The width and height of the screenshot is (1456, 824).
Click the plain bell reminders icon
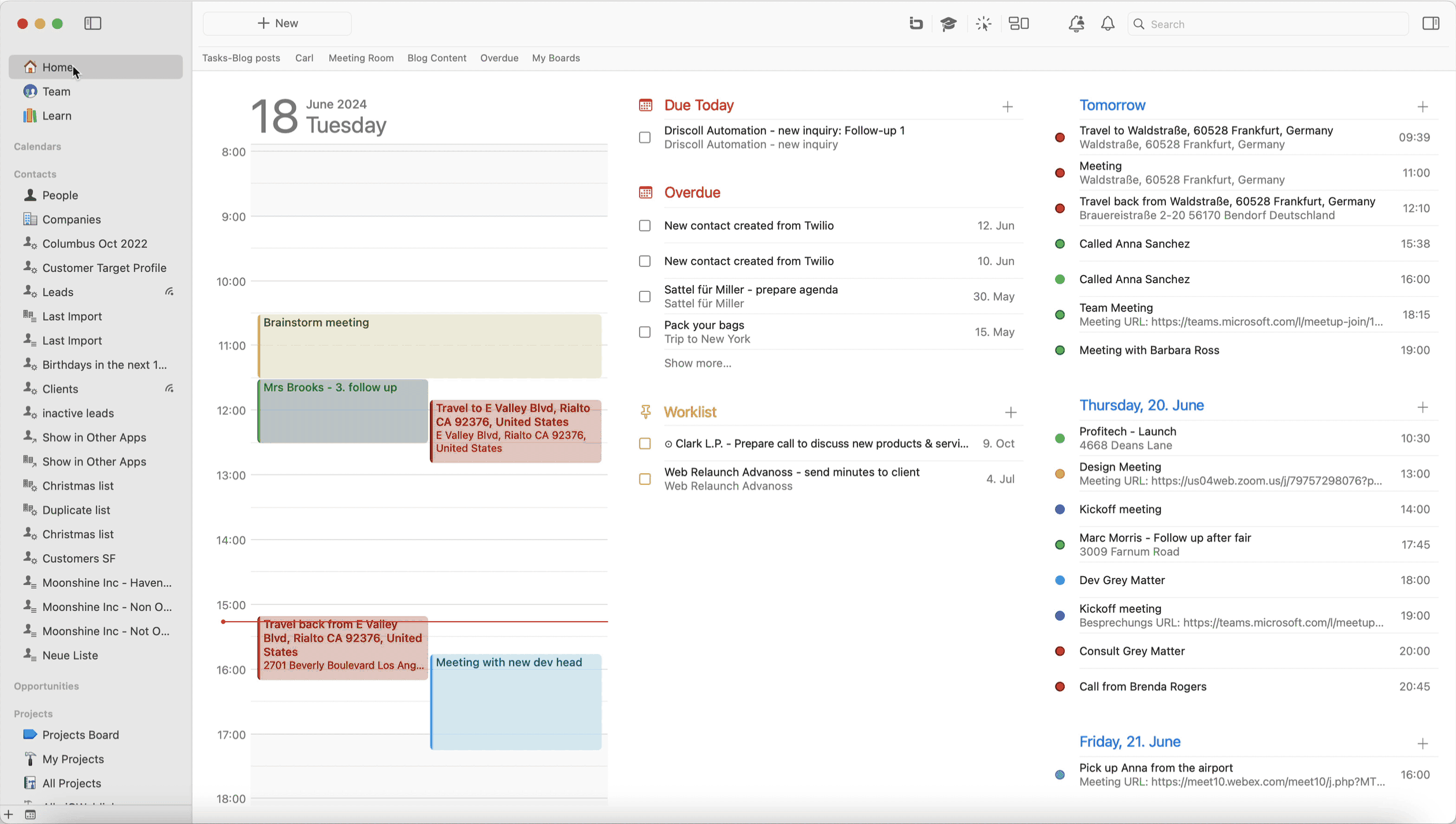coord(1107,24)
